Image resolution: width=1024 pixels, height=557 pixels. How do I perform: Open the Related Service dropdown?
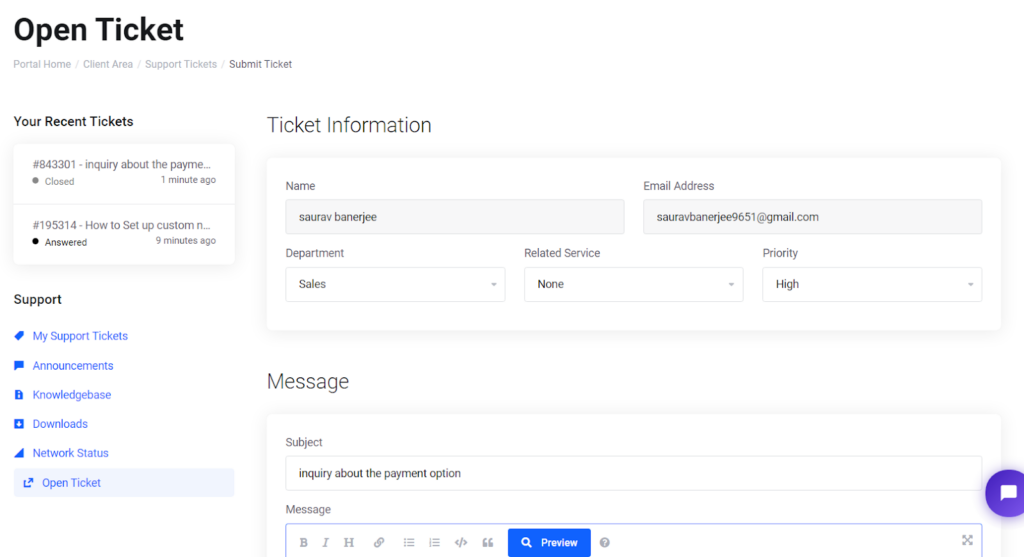(633, 284)
